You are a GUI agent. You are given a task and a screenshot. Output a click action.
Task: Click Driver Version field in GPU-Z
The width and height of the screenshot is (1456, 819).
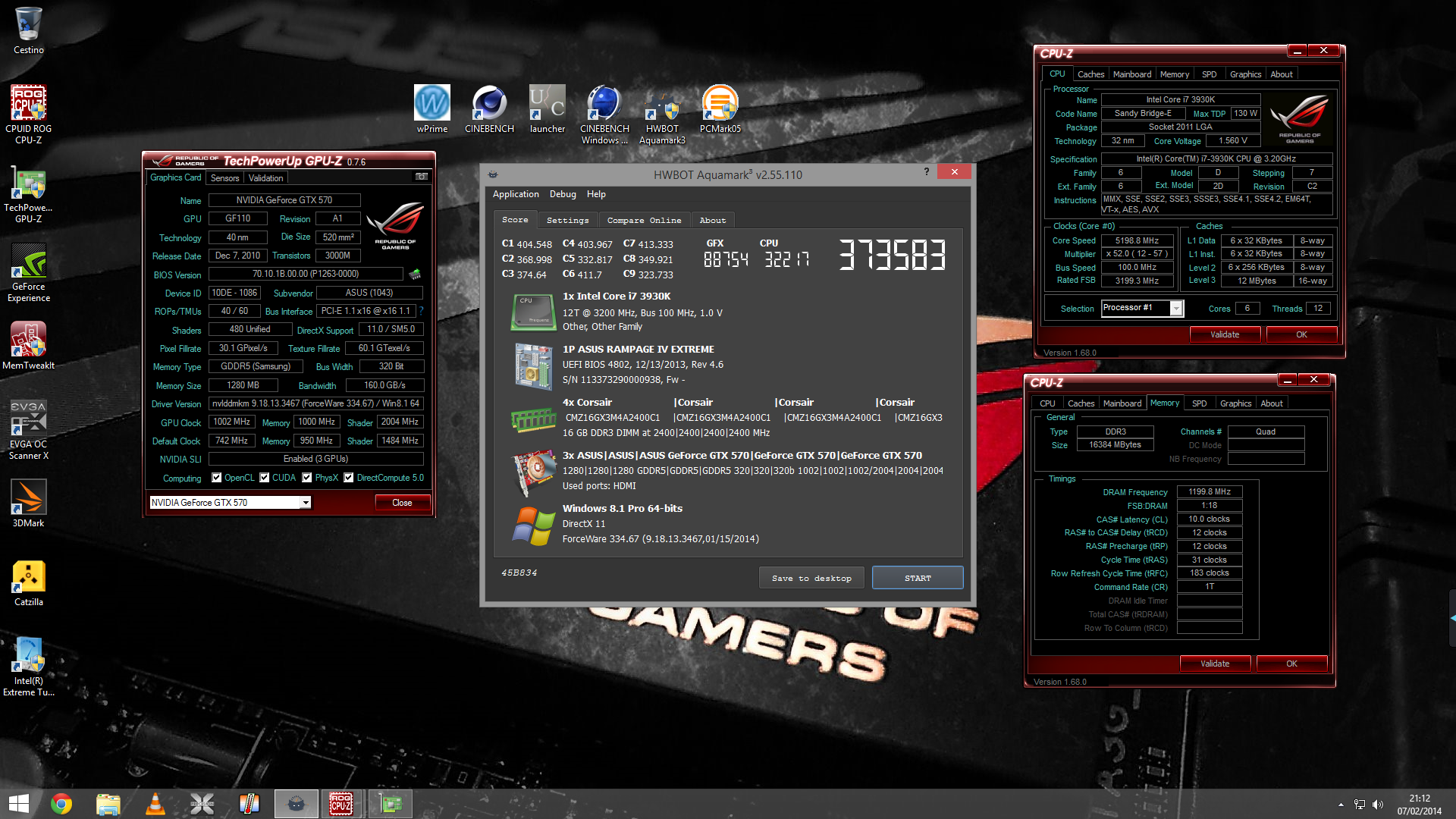click(x=316, y=403)
